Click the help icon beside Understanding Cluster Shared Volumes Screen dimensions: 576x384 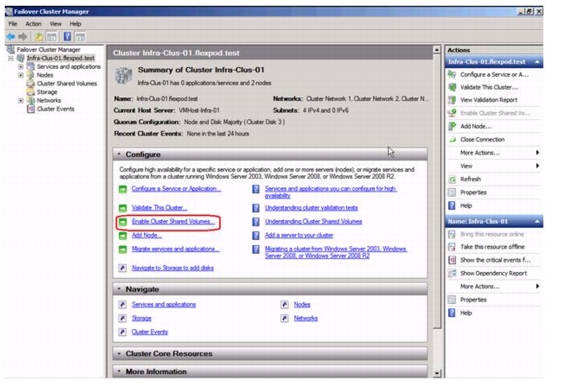(256, 222)
